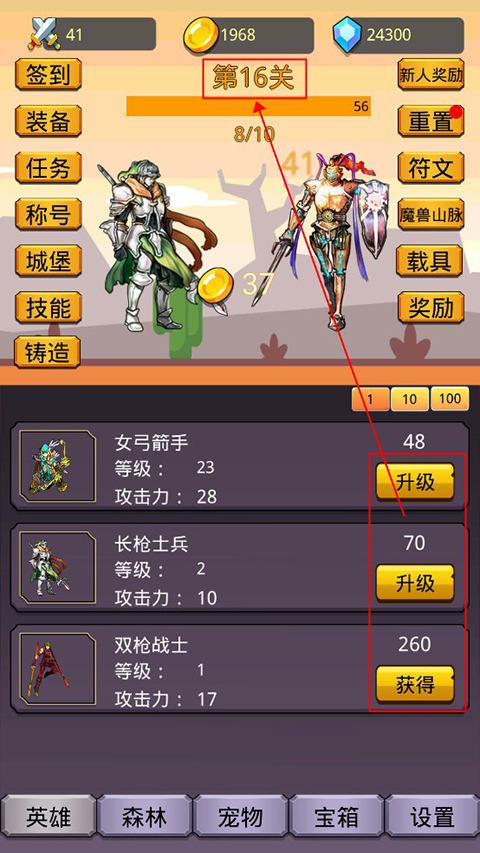Open the 宝箱 tab
Viewport: 480px width, 853px height.
click(x=336, y=817)
